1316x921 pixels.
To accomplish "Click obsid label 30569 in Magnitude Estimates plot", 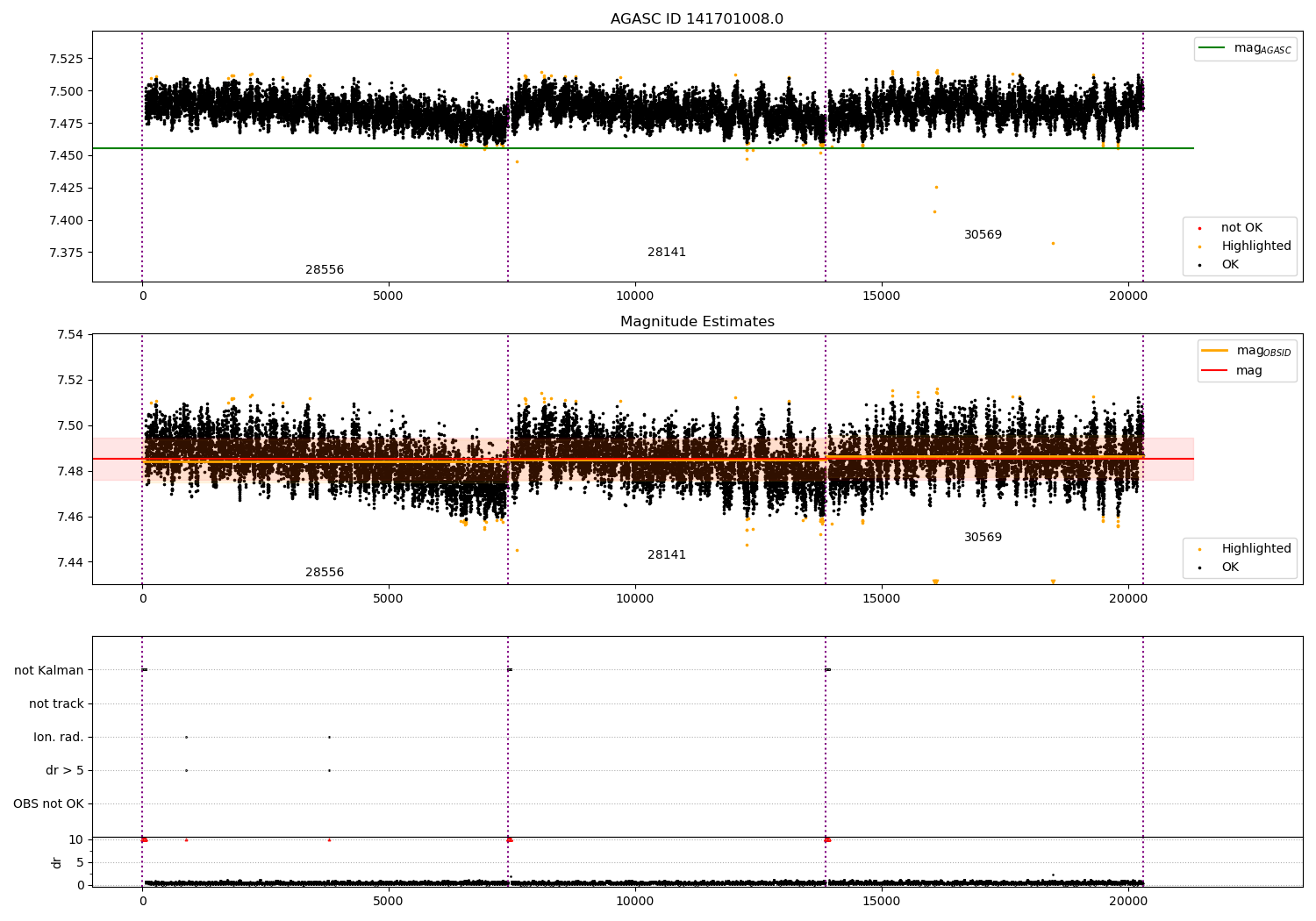I will tap(983, 538).
